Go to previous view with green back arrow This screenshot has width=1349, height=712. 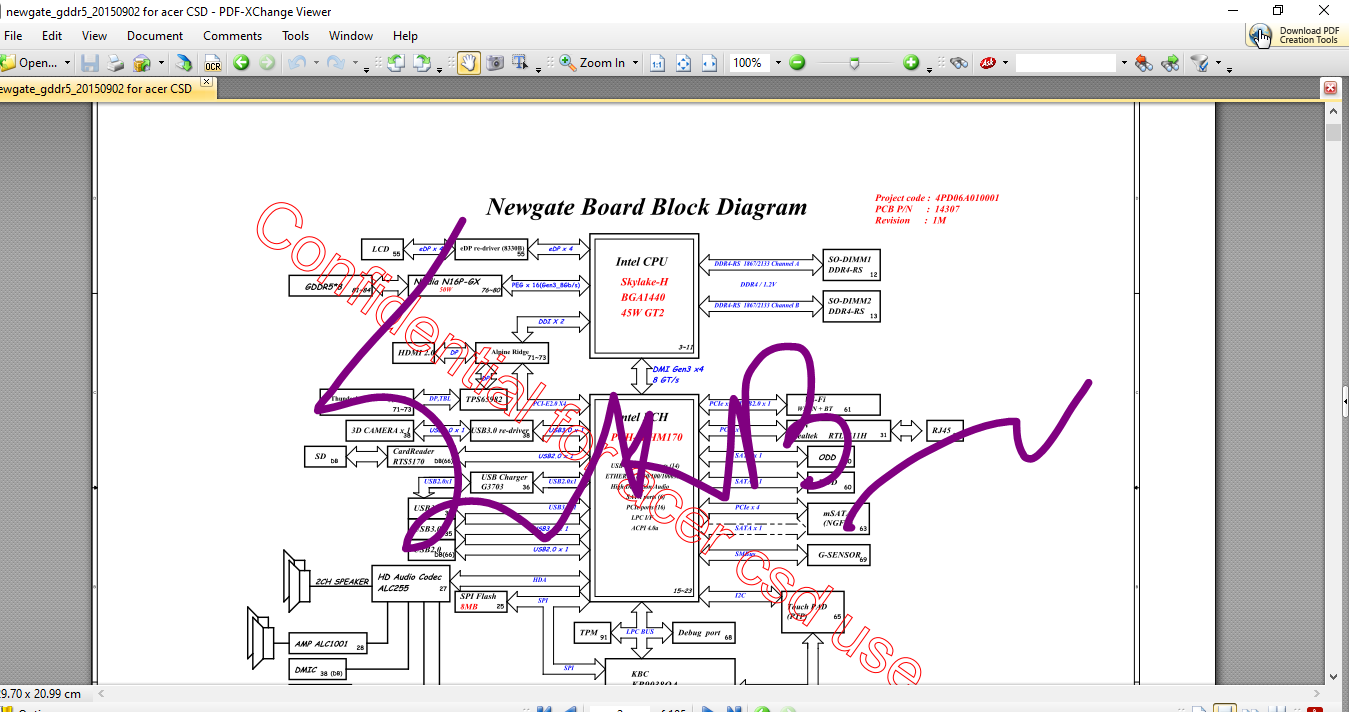click(241, 63)
